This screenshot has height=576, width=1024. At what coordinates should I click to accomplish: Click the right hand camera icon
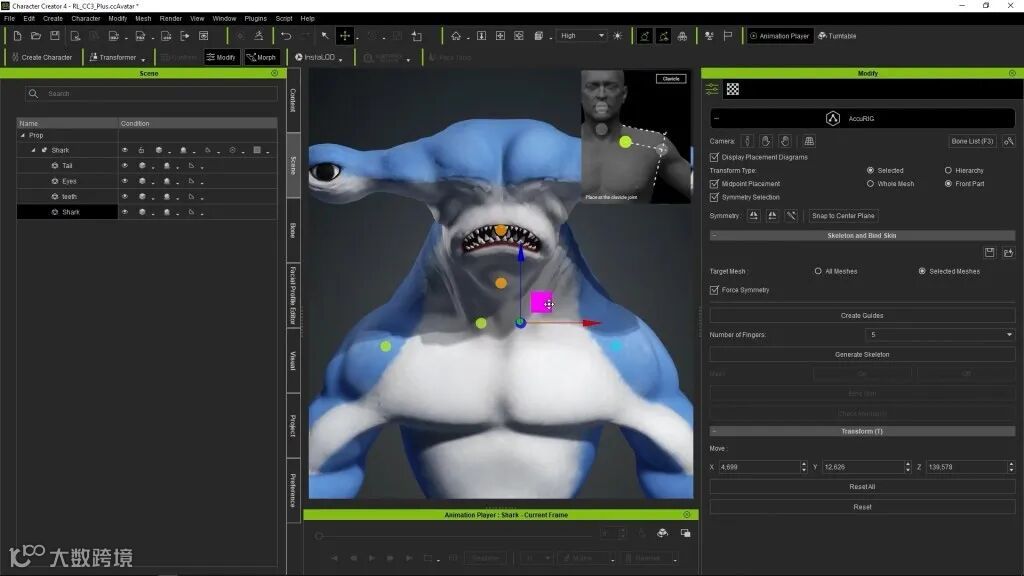tap(785, 141)
